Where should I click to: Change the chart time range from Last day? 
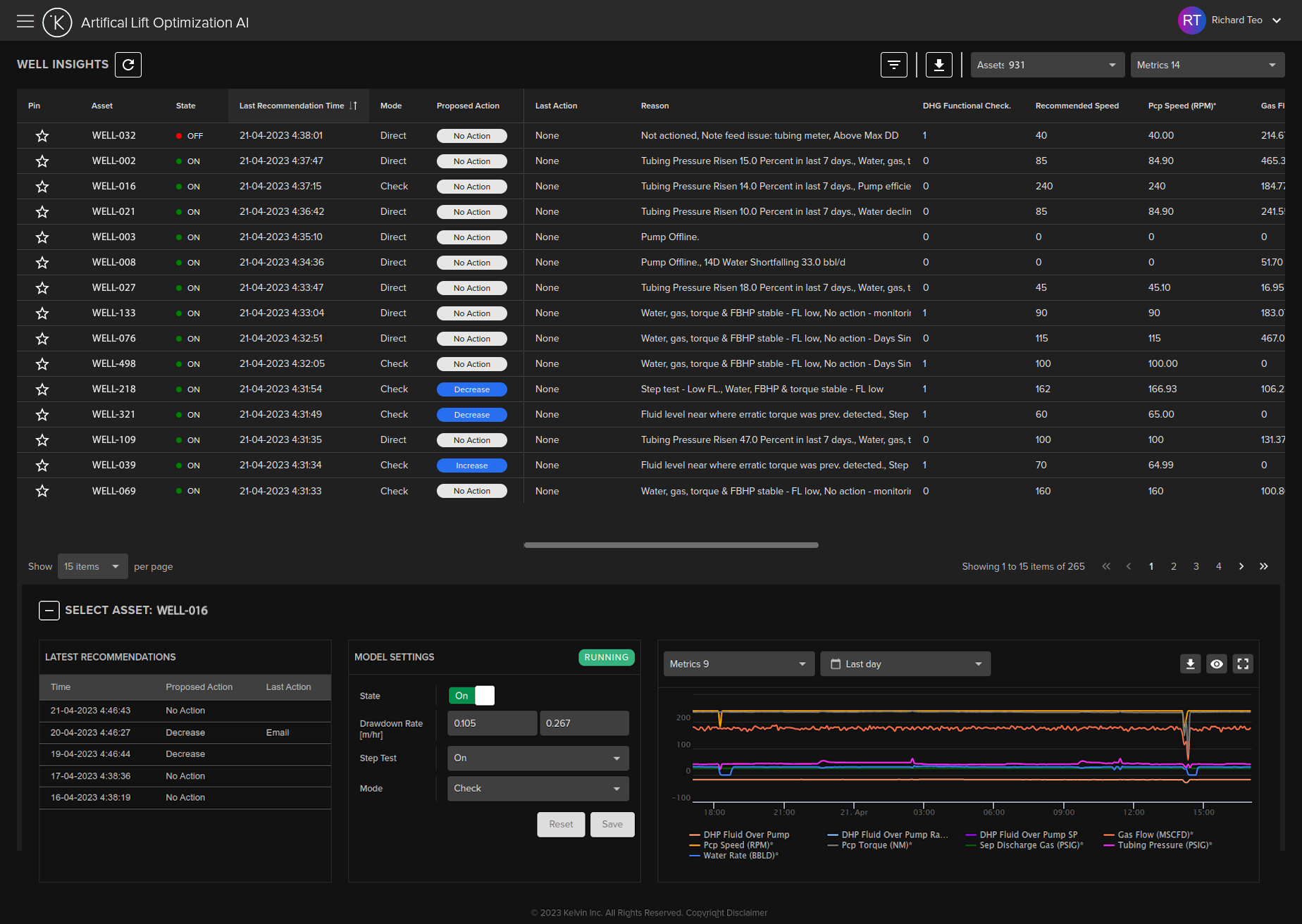coord(905,663)
